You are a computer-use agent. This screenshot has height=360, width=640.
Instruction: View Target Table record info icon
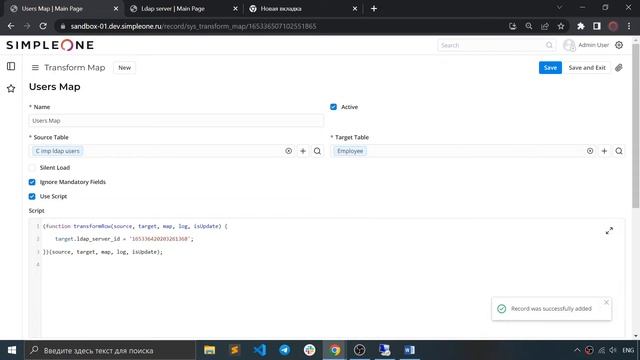coord(590,151)
